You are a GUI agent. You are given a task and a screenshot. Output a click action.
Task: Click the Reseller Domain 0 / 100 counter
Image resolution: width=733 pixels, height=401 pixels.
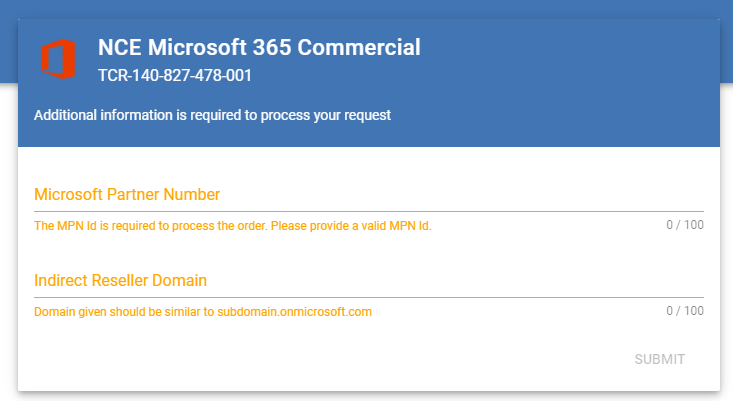click(685, 311)
